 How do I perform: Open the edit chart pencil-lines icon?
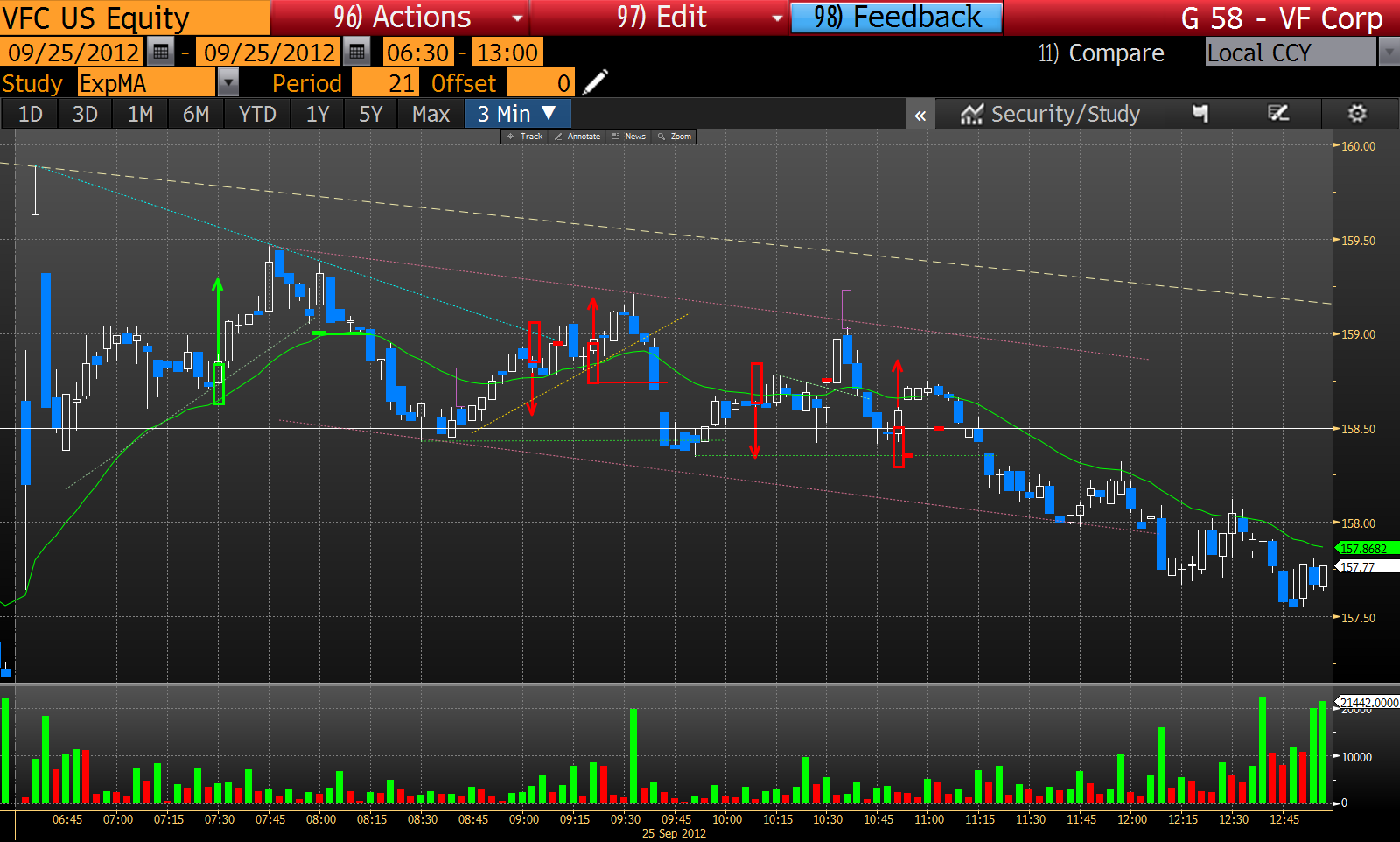pyautogui.click(x=1278, y=114)
